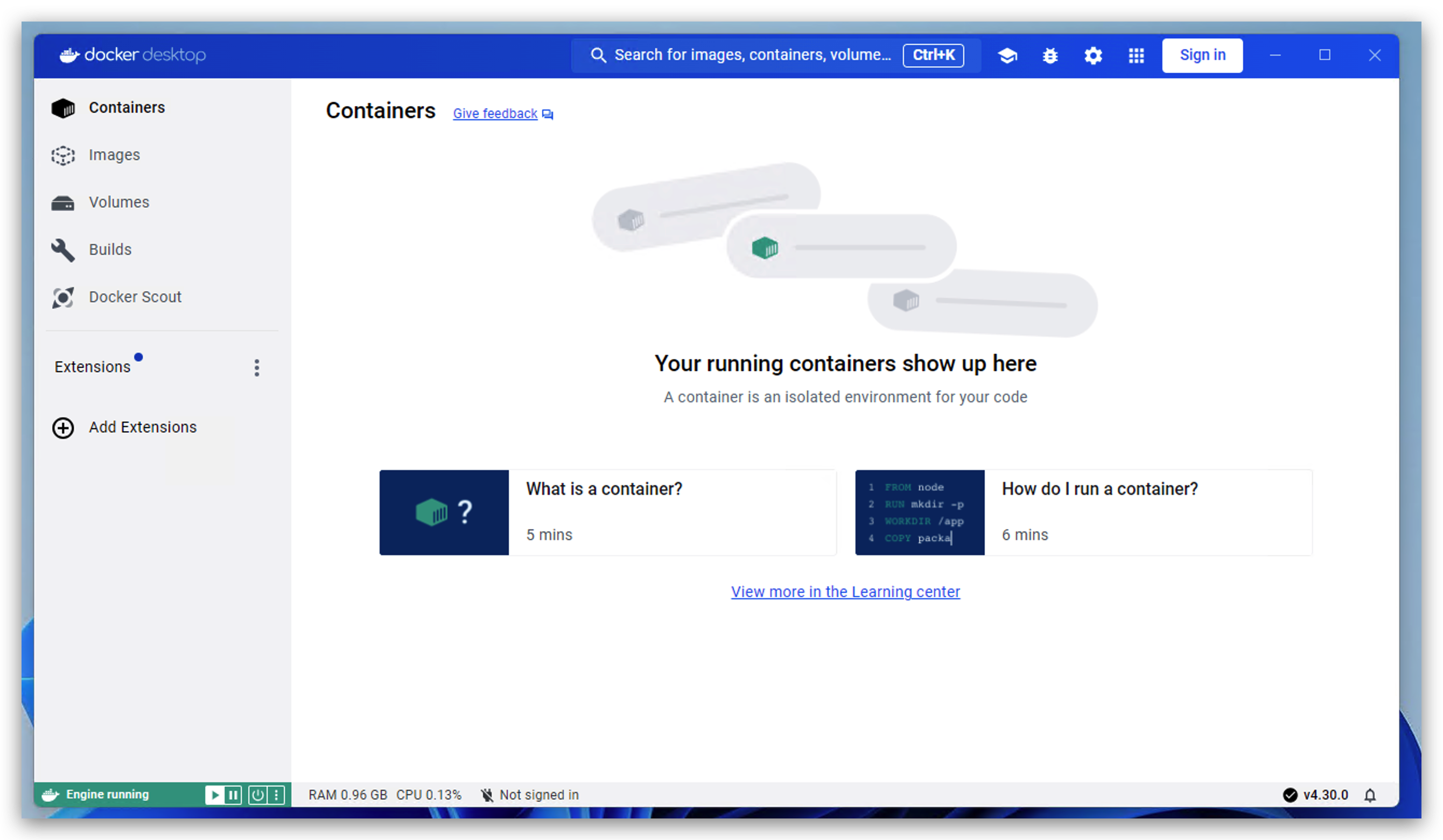Click the version checkmark icon
The image size is (1443, 840).
[x=1290, y=795]
